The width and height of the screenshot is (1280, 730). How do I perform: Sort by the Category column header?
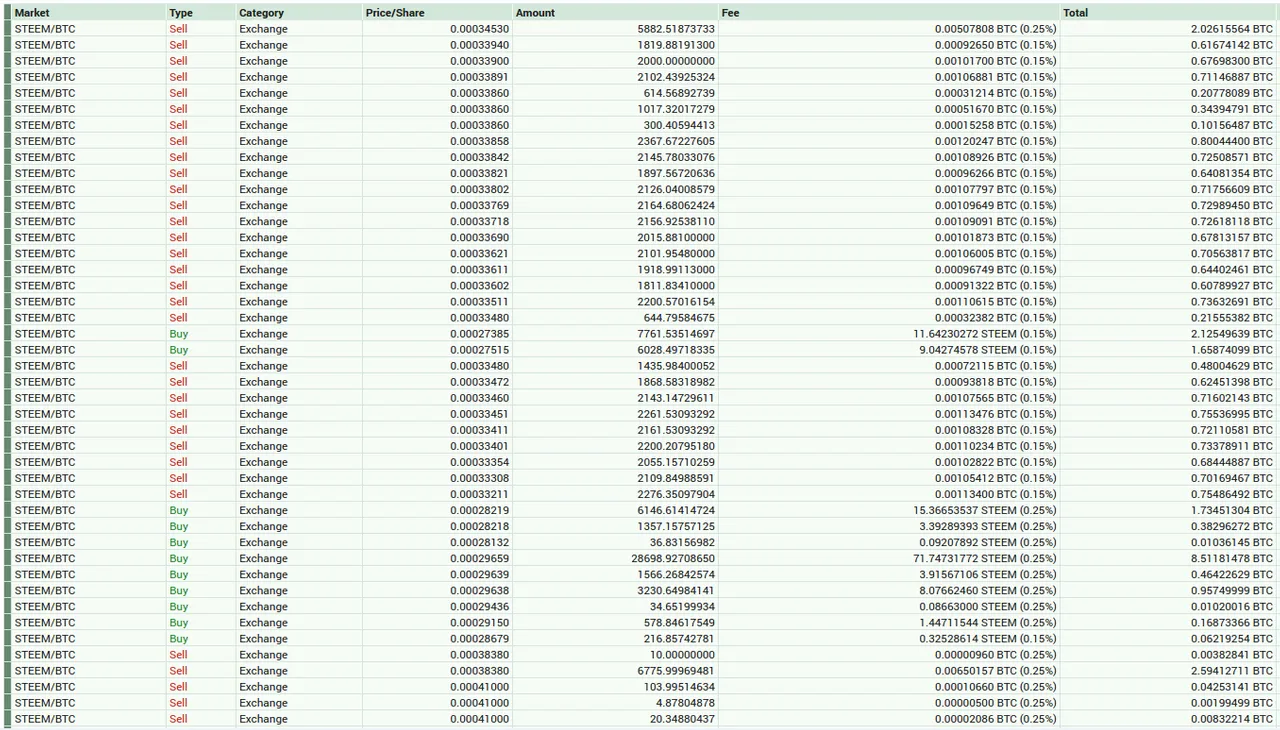tap(299, 13)
